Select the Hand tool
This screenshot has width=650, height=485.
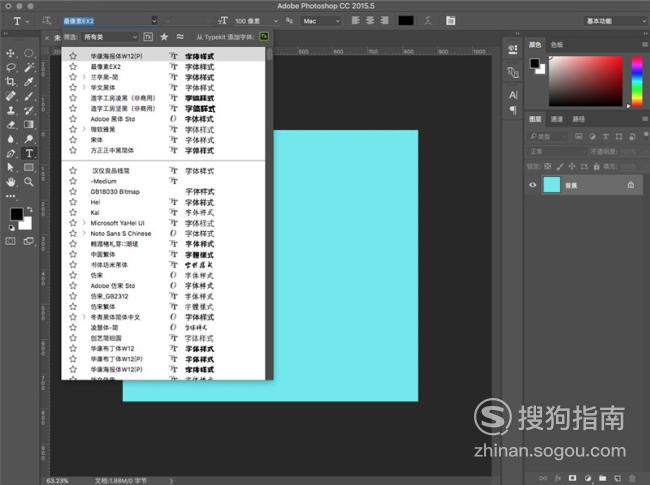pos(10,182)
